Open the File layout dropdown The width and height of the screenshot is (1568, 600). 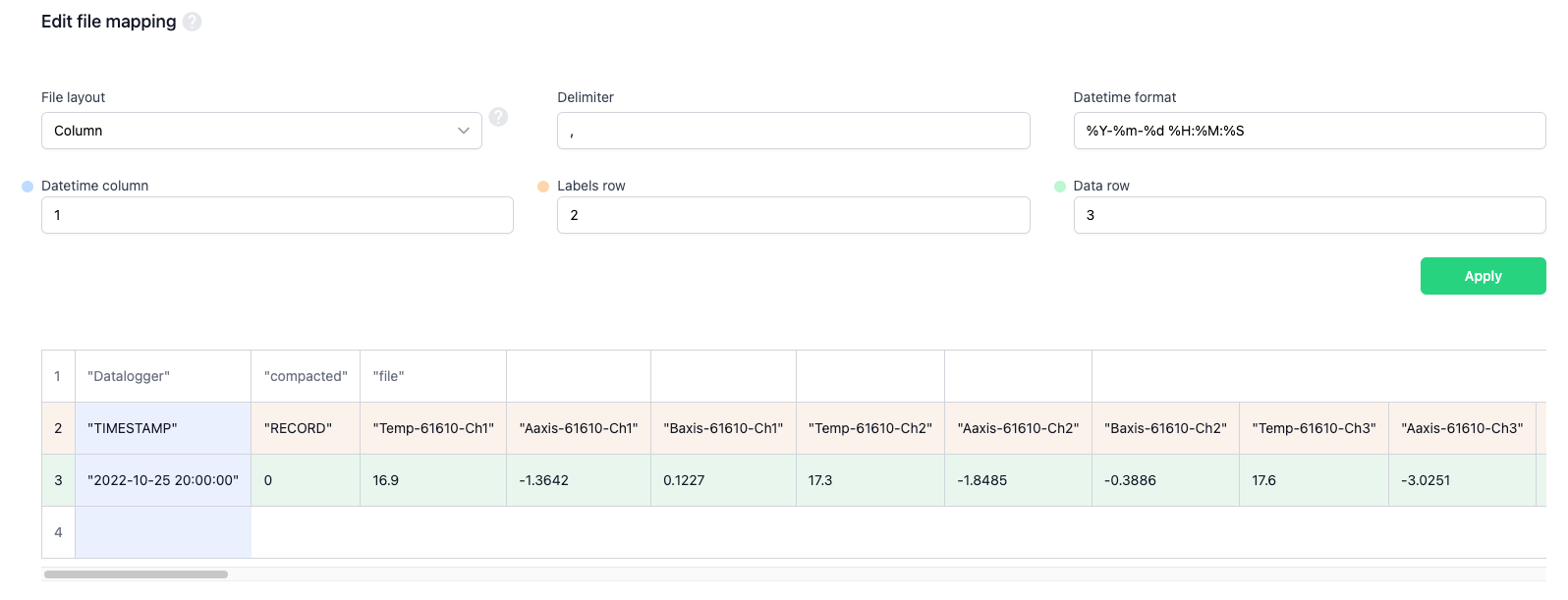pos(260,131)
